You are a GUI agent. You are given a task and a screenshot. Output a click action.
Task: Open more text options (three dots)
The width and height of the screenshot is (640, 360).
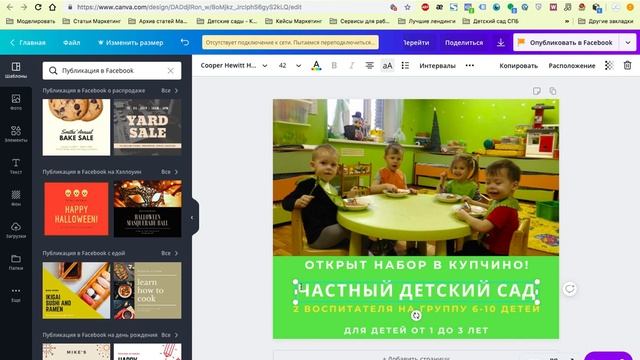470,65
